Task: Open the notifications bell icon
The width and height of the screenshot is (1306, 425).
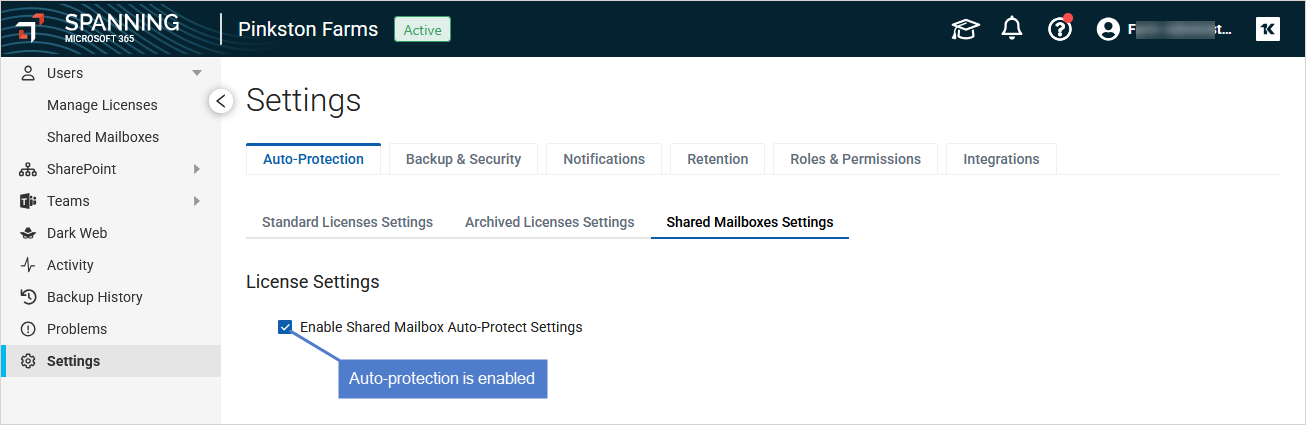Action: coord(1012,29)
